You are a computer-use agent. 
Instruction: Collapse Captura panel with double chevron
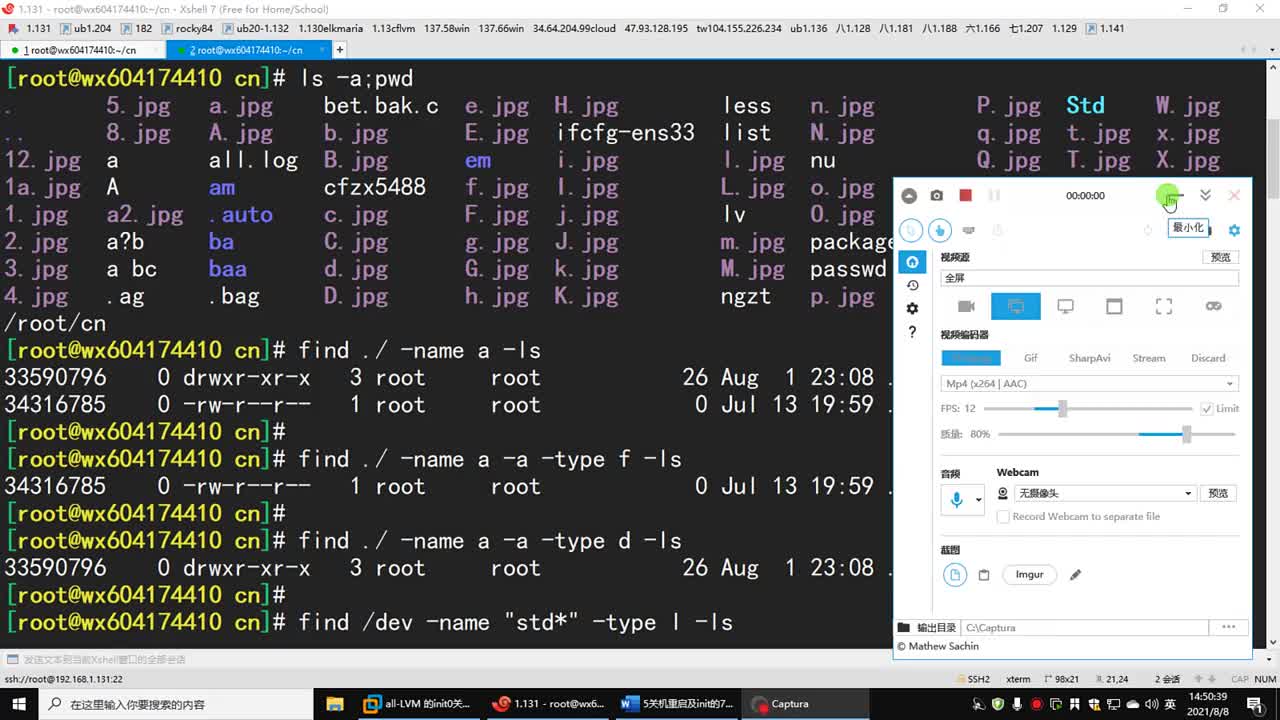click(1205, 196)
